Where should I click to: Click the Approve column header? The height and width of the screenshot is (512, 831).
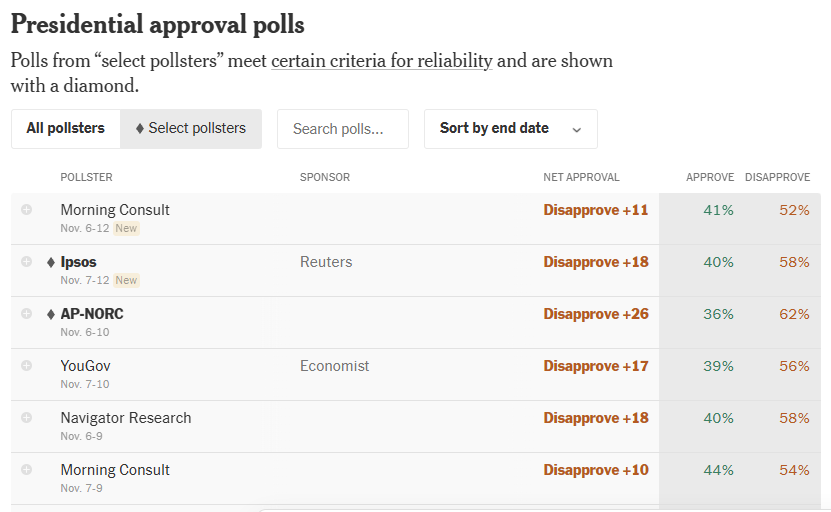click(710, 177)
